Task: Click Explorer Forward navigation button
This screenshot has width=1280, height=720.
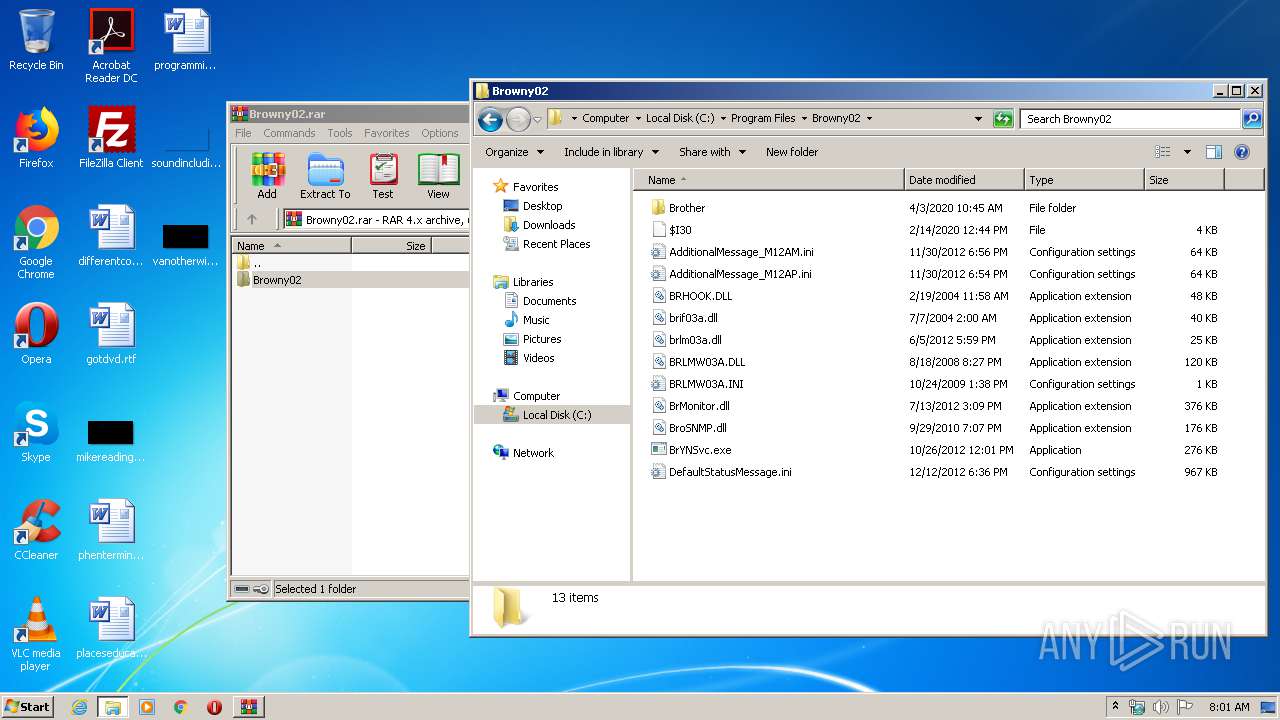Action: [x=518, y=120]
